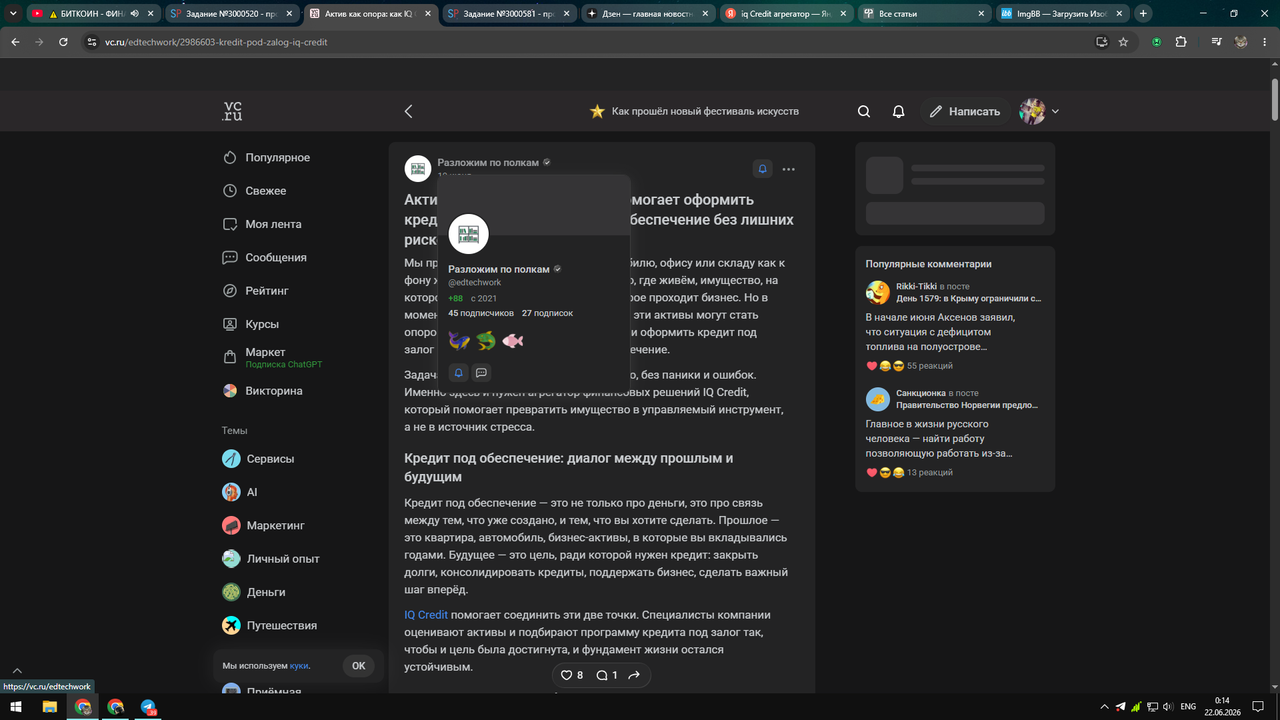Open a new browser tab
This screenshot has height=720, width=1280.
1143,13
